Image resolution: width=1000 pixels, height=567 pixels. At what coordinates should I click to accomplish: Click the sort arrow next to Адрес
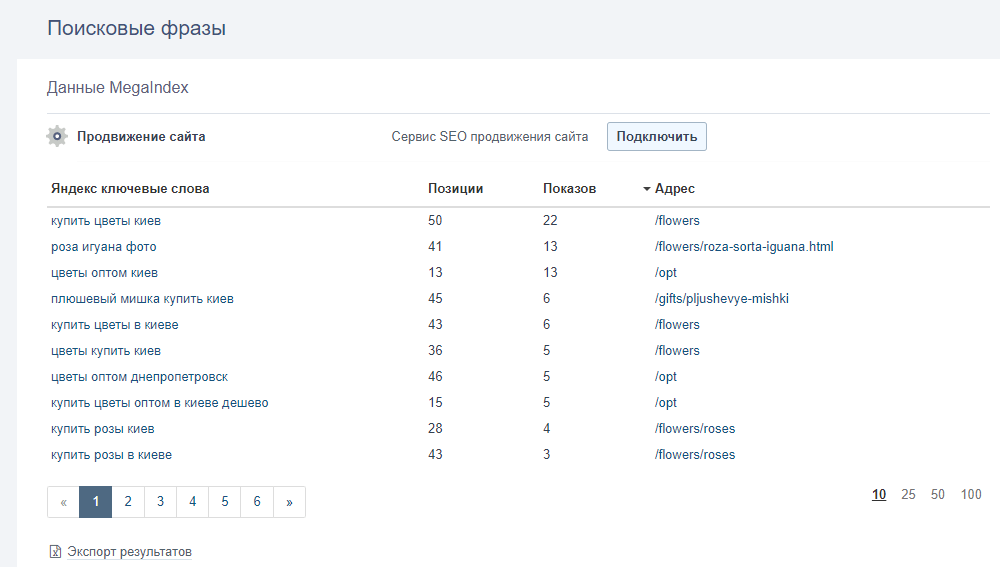tap(647, 189)
